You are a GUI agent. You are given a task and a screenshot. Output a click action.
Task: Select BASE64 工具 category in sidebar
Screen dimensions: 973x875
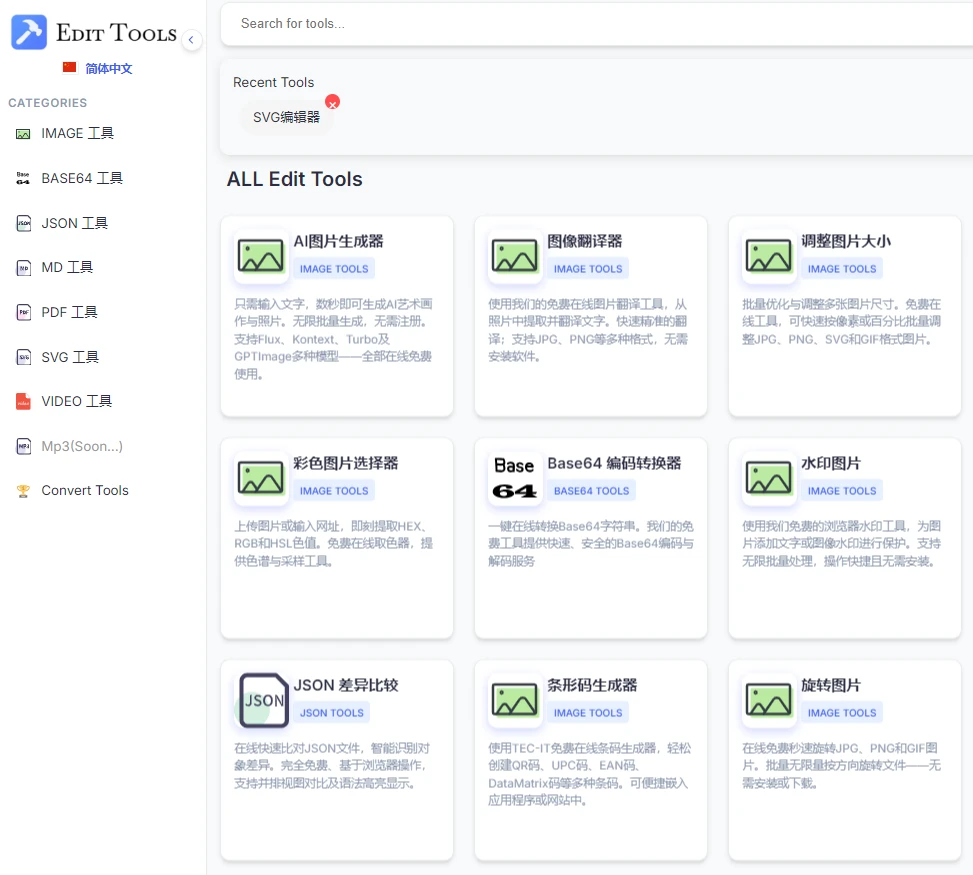pos(81,178)
